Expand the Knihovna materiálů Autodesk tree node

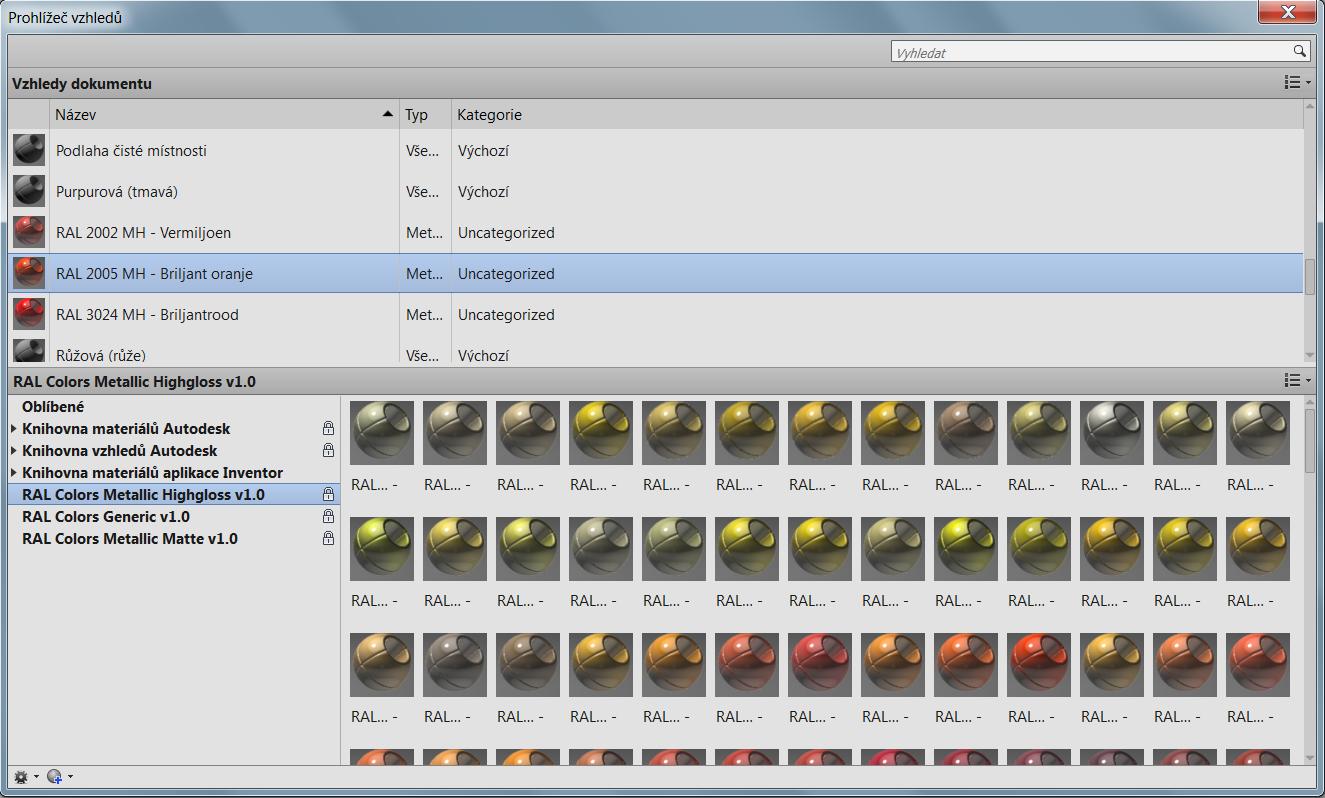(x=14, y=428)
